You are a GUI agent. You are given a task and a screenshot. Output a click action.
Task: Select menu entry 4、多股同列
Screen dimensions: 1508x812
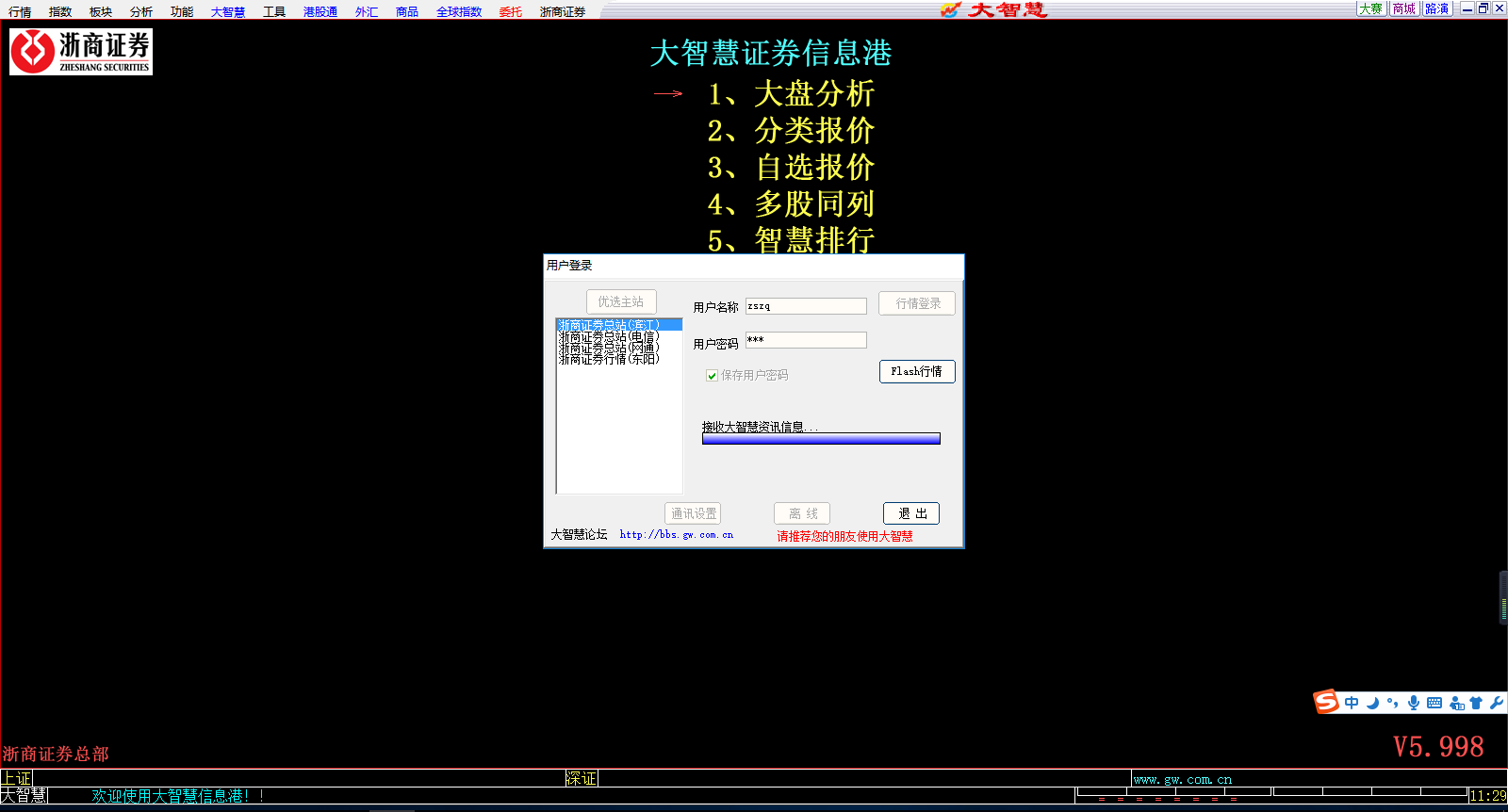tap(791, 203)
